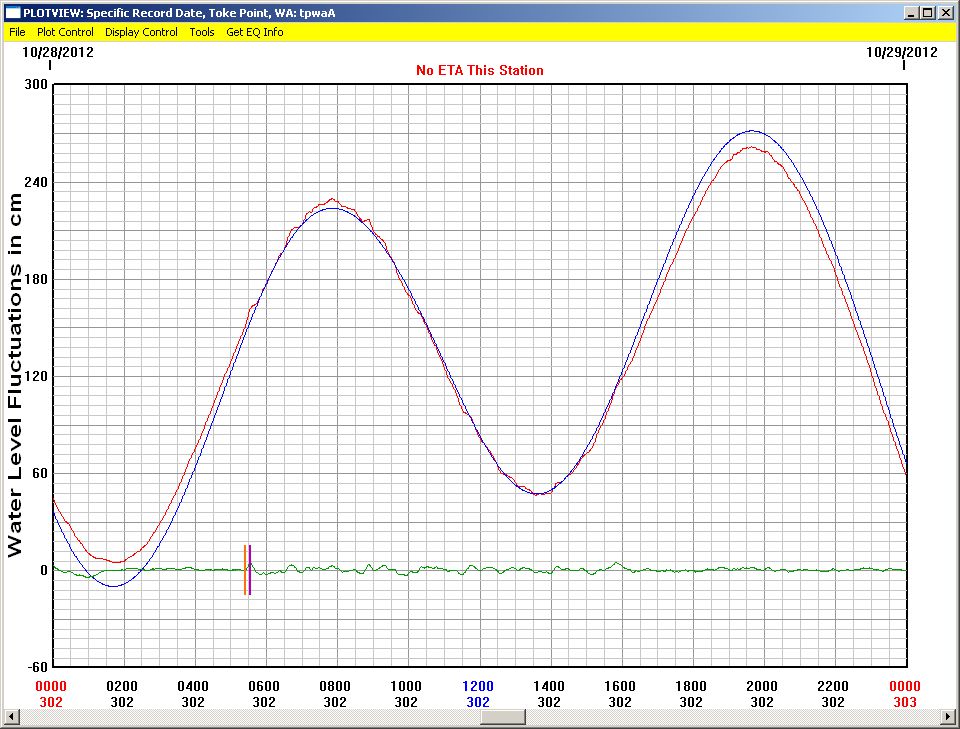Image resolution: width=960 pixels, height=729 pixels.
Task: Open the Display Control menu
Action: pos(141,32)
